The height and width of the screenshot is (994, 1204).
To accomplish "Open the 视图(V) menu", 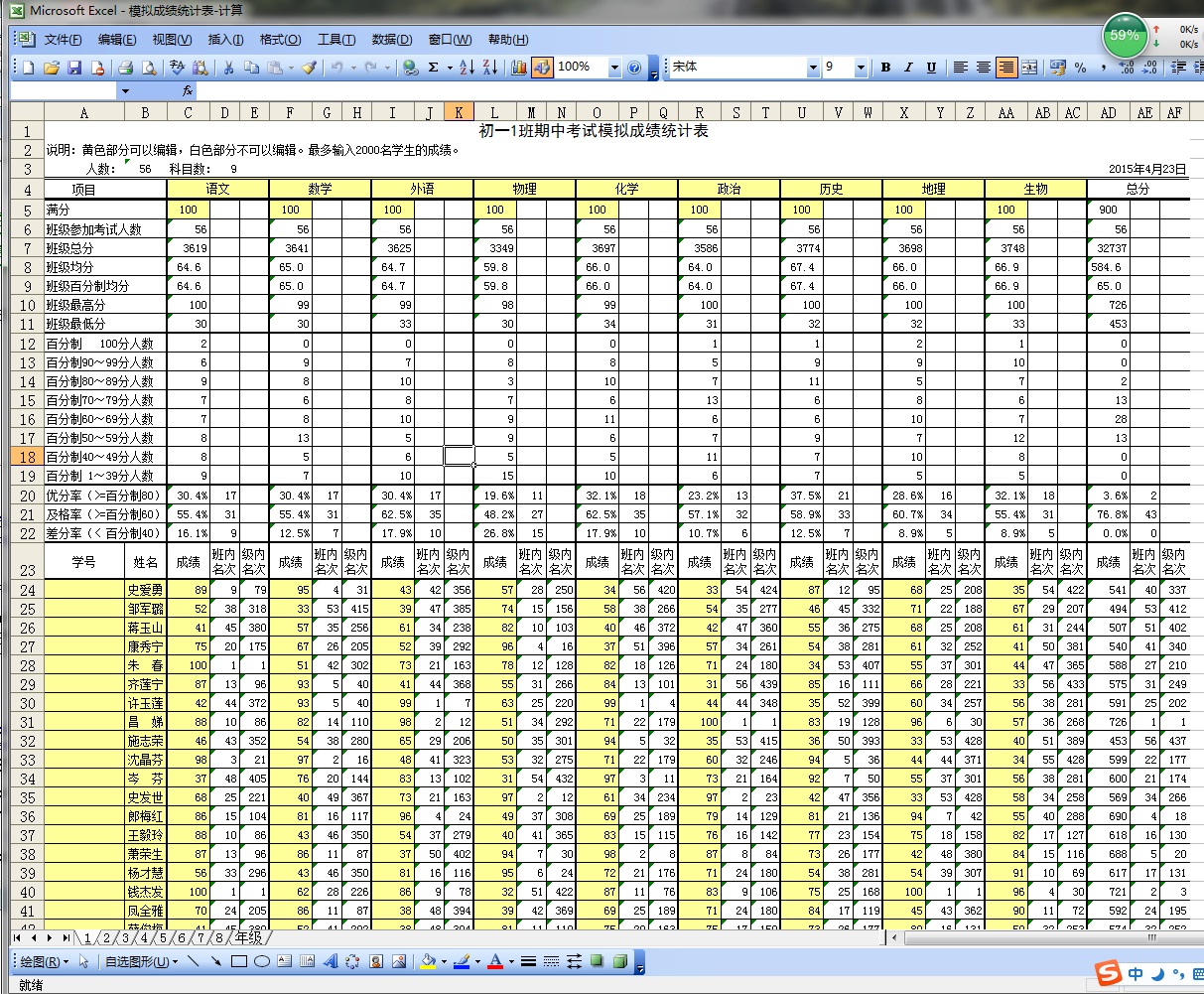I will point(173,40).
